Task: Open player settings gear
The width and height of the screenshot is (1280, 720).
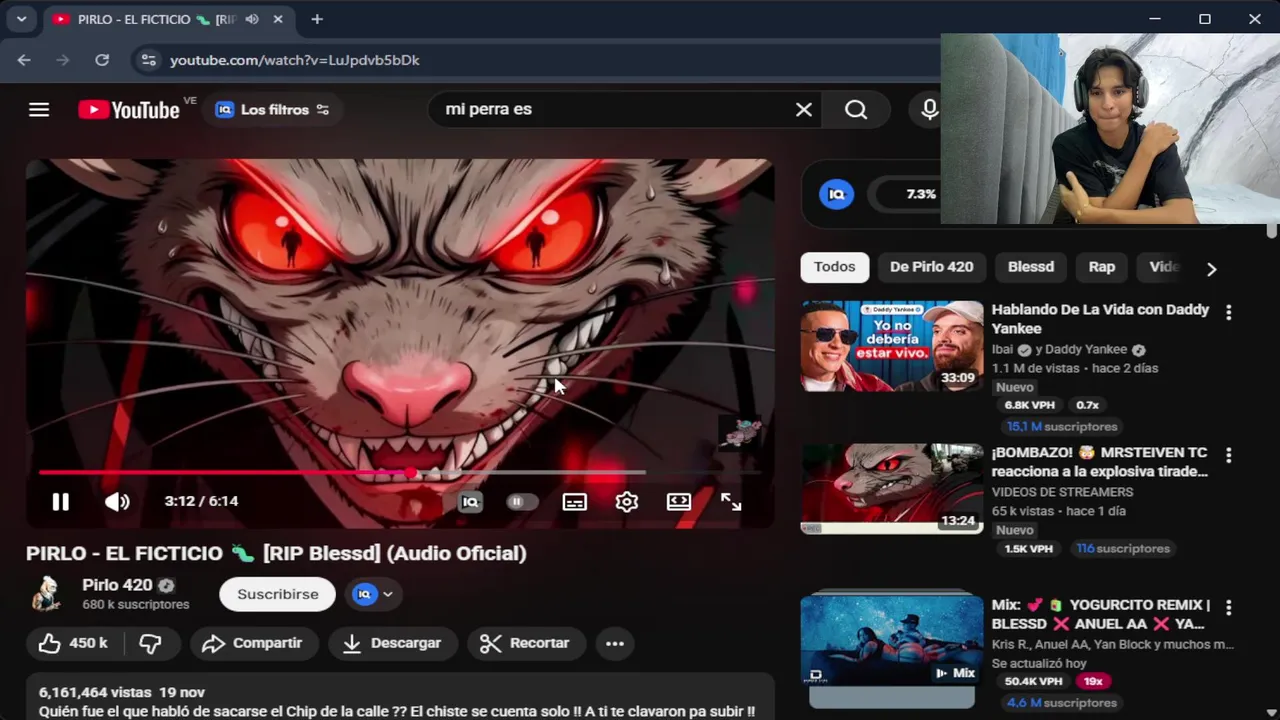Action: pyautogui.click(x=627, y=502)
